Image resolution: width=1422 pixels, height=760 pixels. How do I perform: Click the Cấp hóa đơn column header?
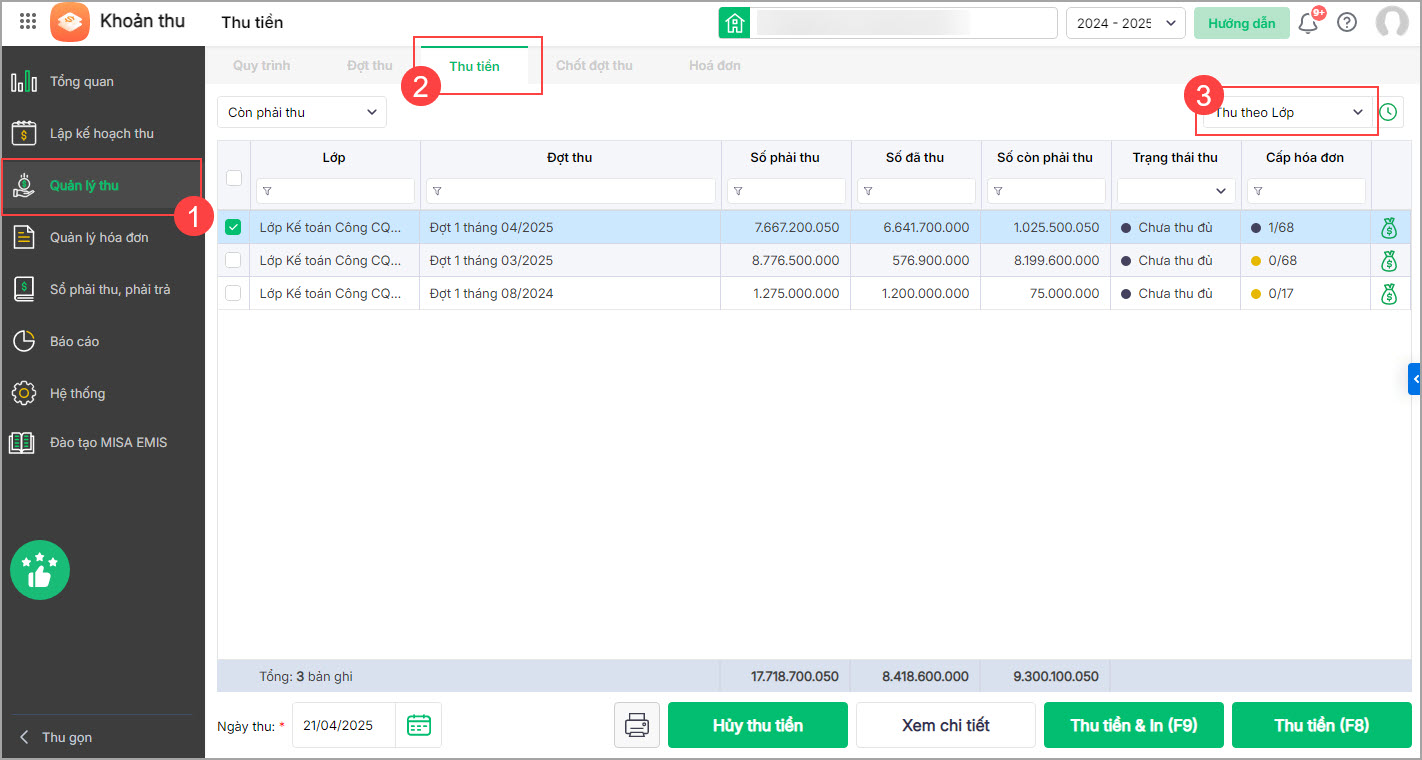coord(1305,157)
